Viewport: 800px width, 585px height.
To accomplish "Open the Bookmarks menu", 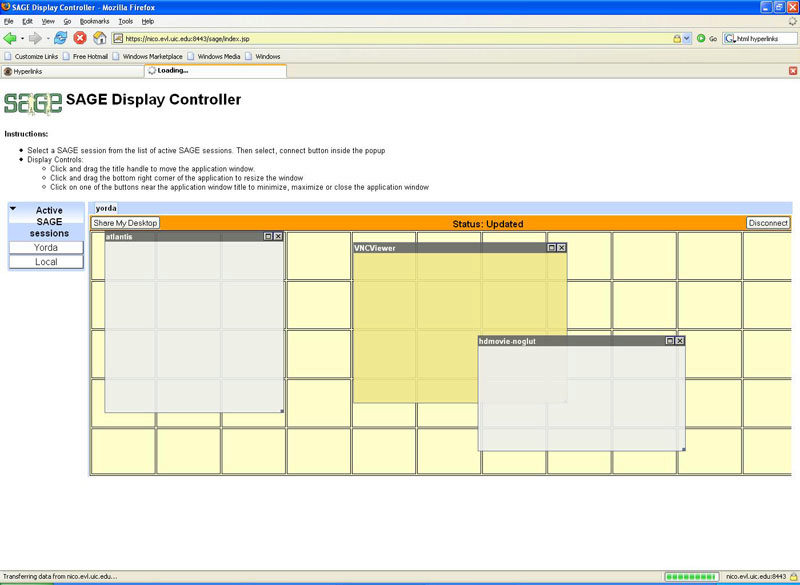I will (94, 21).
